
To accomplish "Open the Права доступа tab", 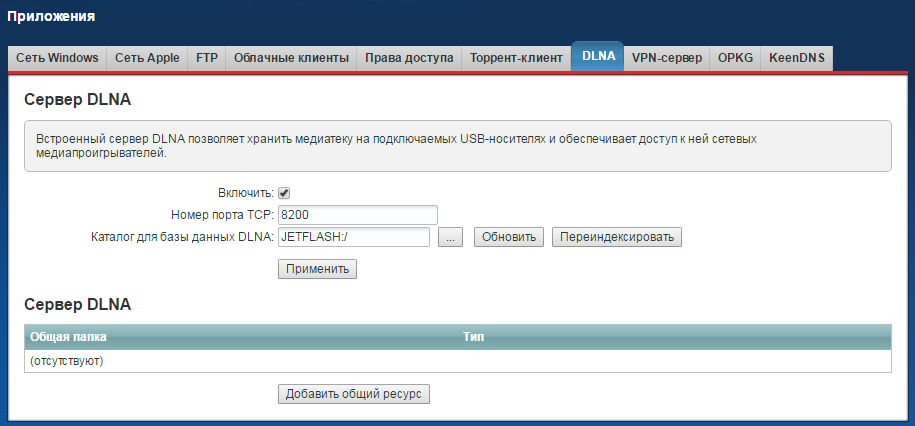I will coord(409,58).
